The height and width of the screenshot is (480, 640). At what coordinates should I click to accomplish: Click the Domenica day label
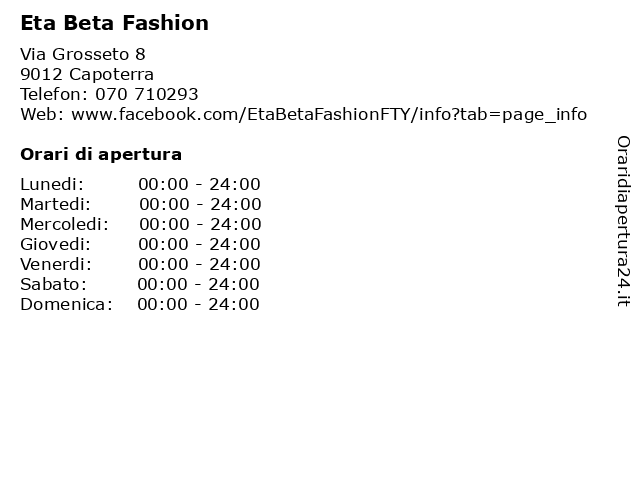click(66, 304)
